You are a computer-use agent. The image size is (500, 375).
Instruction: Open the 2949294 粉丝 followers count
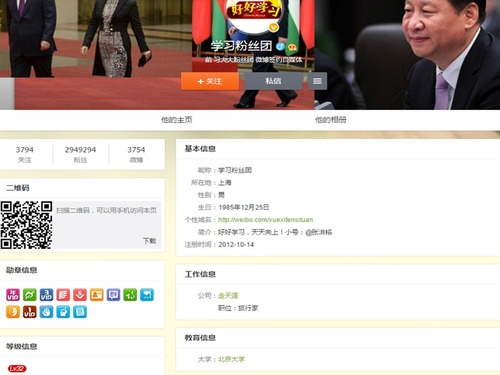point(80,154)
